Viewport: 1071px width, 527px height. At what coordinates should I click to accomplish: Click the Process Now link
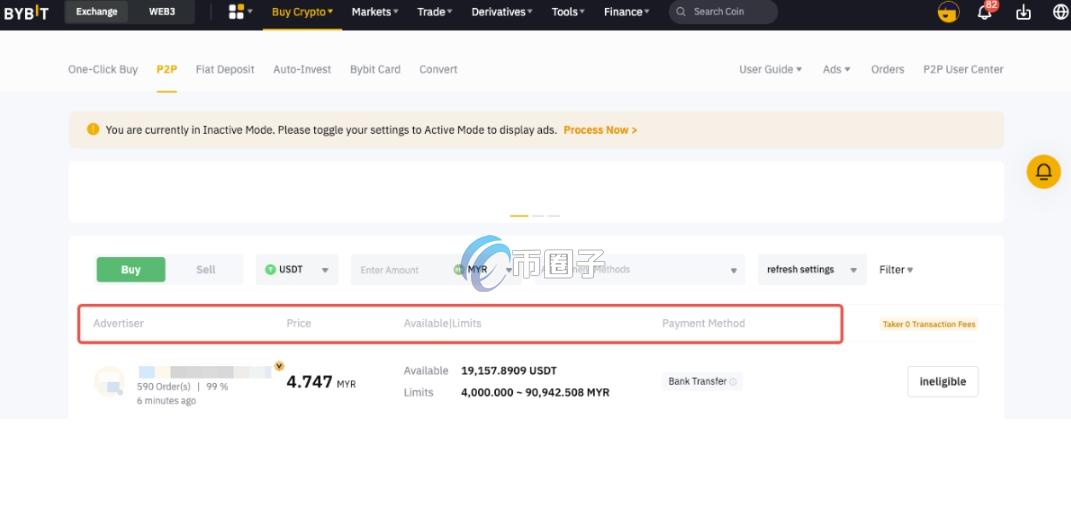pos(600,130)
